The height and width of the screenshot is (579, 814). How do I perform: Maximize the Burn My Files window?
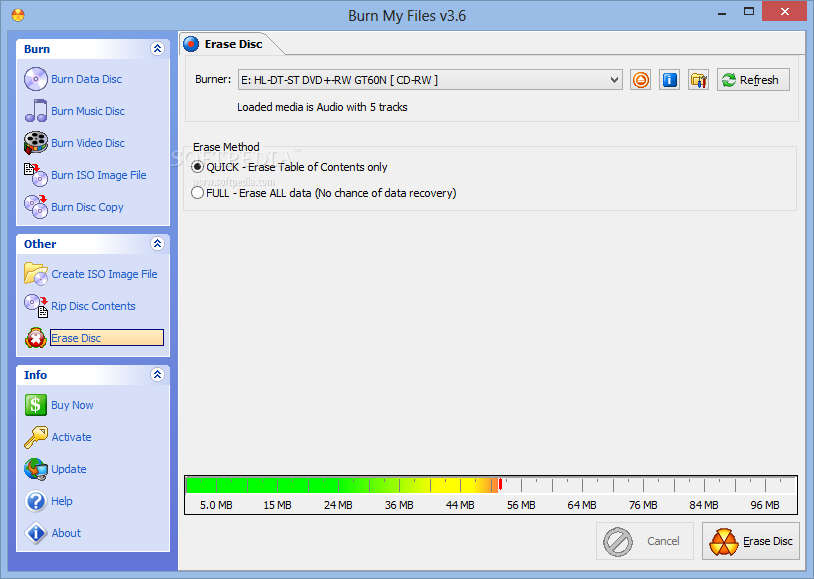[749, 11]
